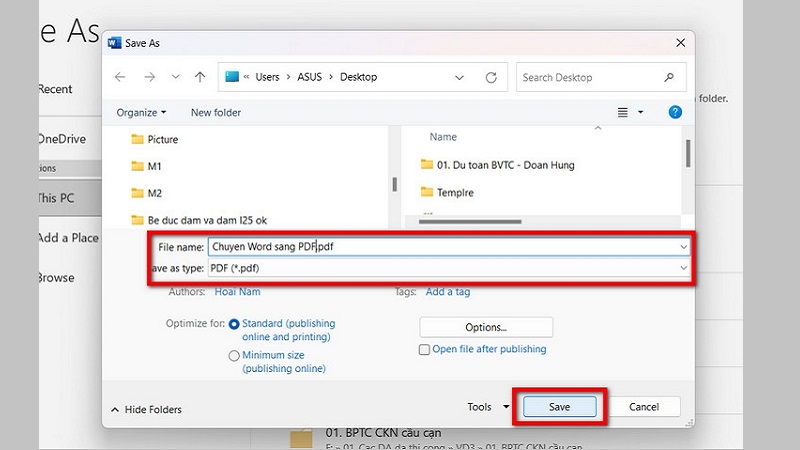Open Recent in Word backstage

(x=56, y=89)
